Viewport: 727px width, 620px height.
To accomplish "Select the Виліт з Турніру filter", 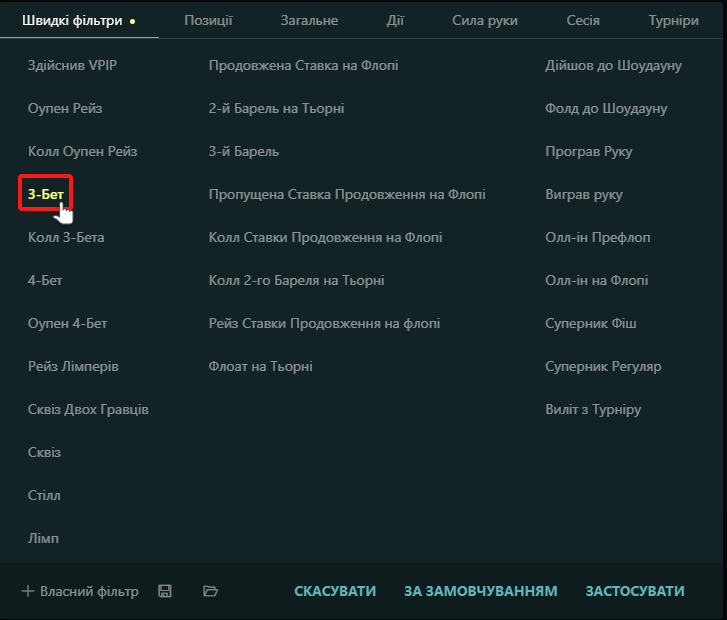I will click(593, 409).
